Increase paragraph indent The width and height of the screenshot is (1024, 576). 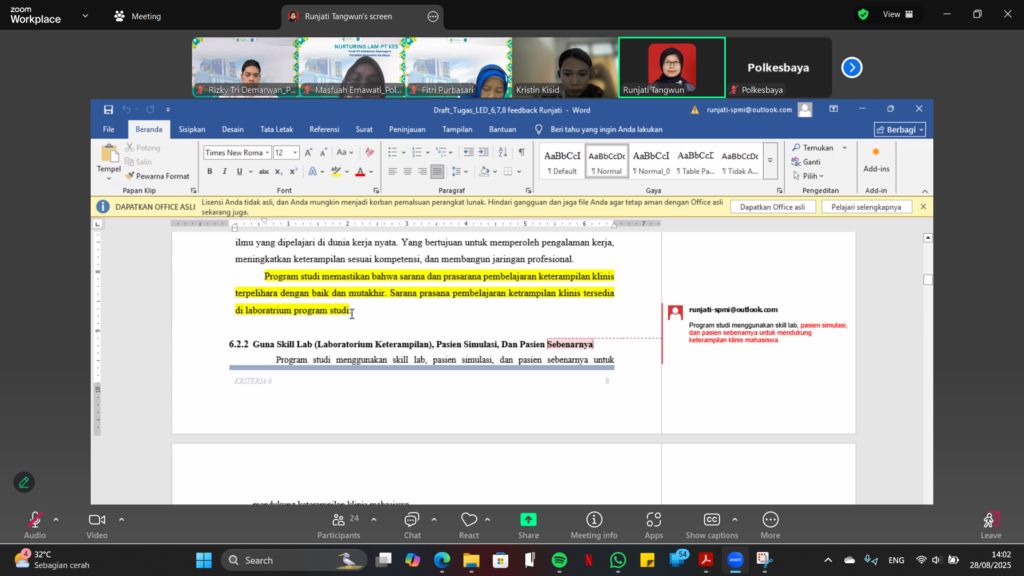(x=483, y=152)
